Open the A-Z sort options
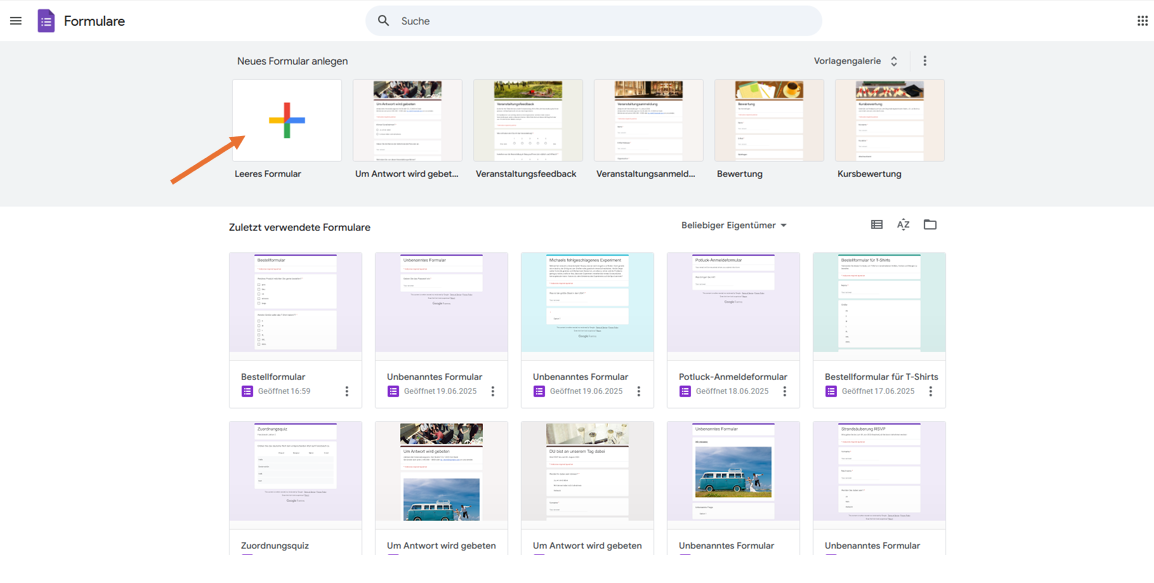 click(x=903, y=225)
